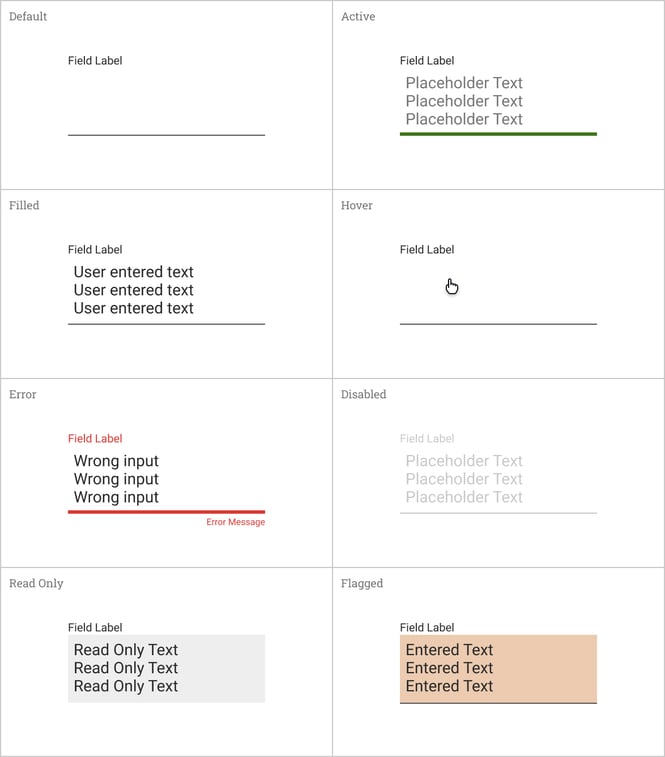This screenshot has width=665, height=757.
Task: Click the grey Read Only Text box
Action: coord(166,668)
